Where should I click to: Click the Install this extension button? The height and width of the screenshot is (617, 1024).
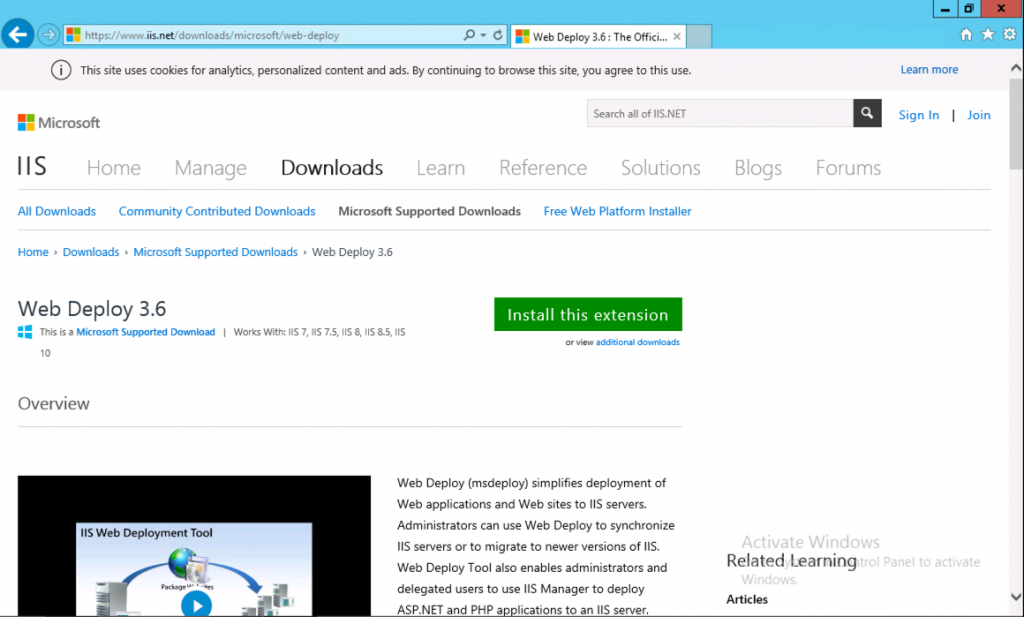tap(588, 314)
